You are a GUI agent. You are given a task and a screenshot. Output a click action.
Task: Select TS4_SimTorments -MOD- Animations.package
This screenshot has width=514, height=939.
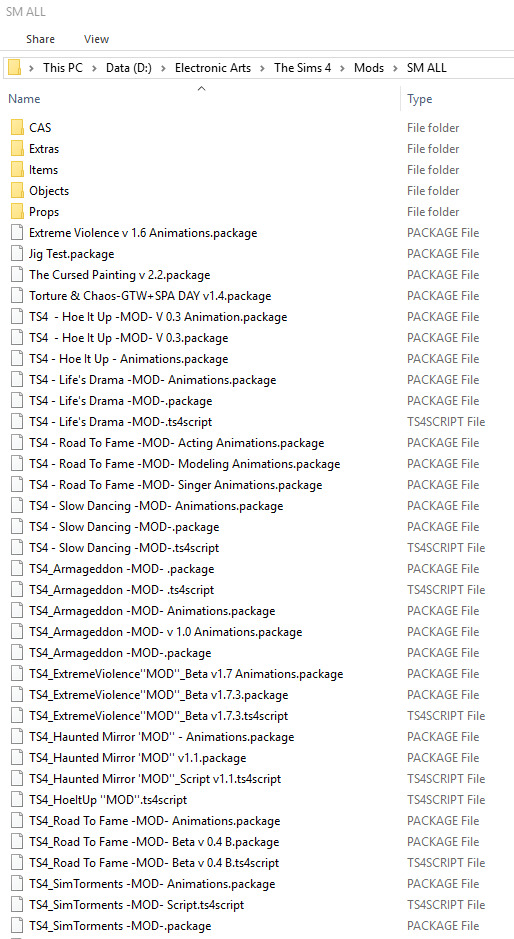click(x=152, y=884)
